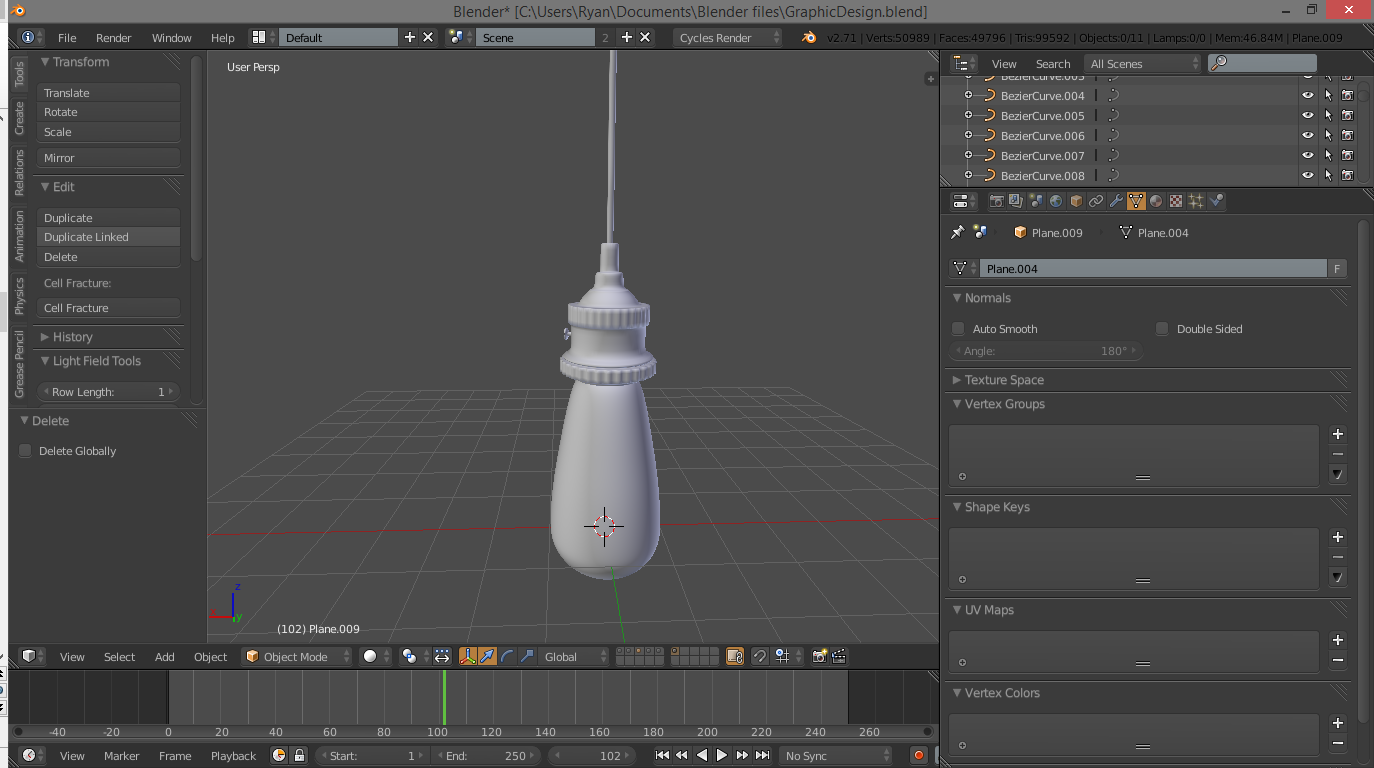1374x768 pixels.
Task: Click the Blender logo in title bar
Action: 18,10
